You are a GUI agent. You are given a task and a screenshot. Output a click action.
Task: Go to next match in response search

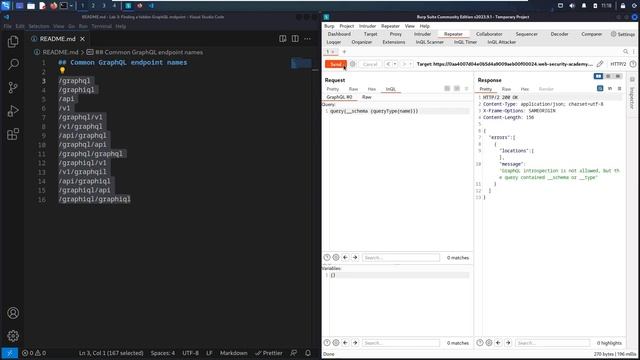[x=508, y=343]
